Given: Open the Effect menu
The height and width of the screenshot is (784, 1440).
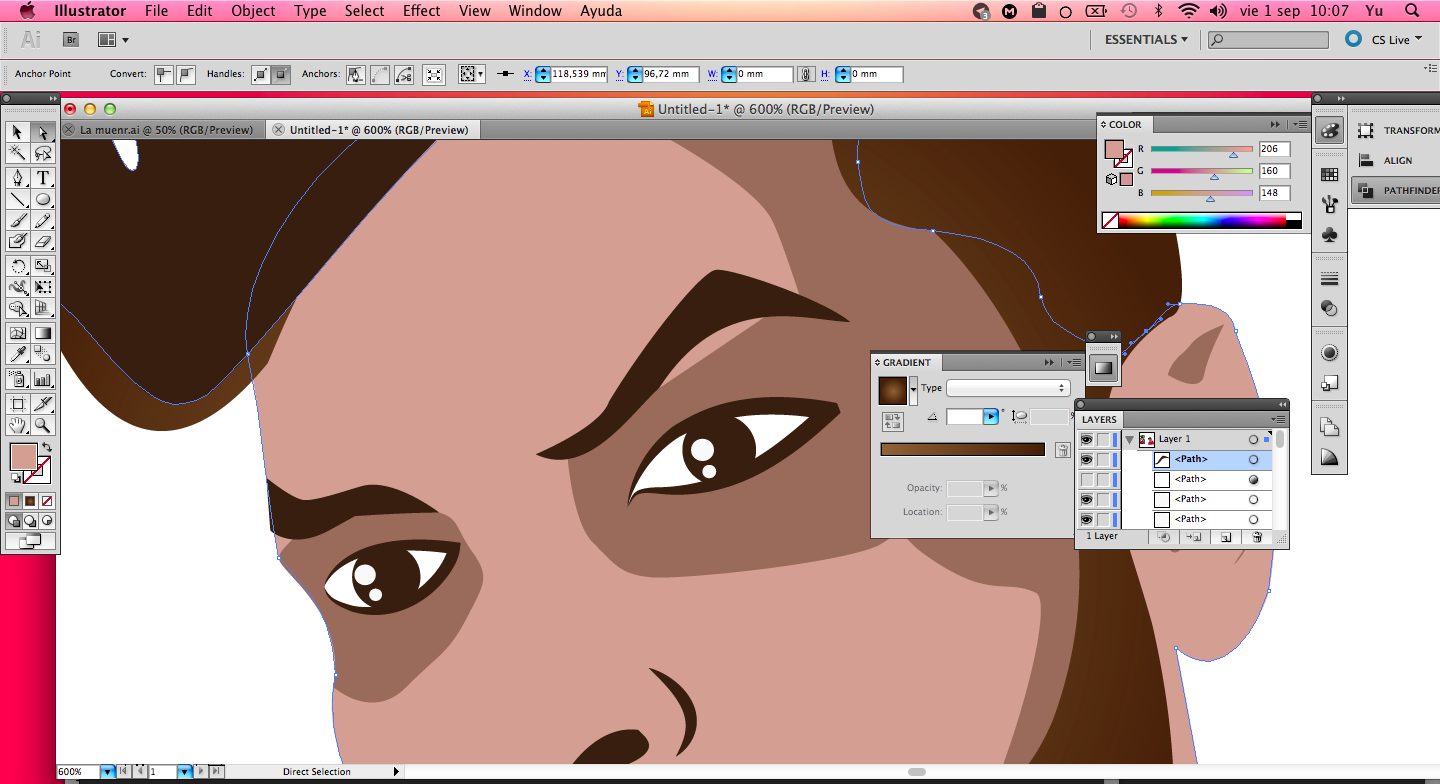Looking at the screenshot, I should click(x=421, y=11).
